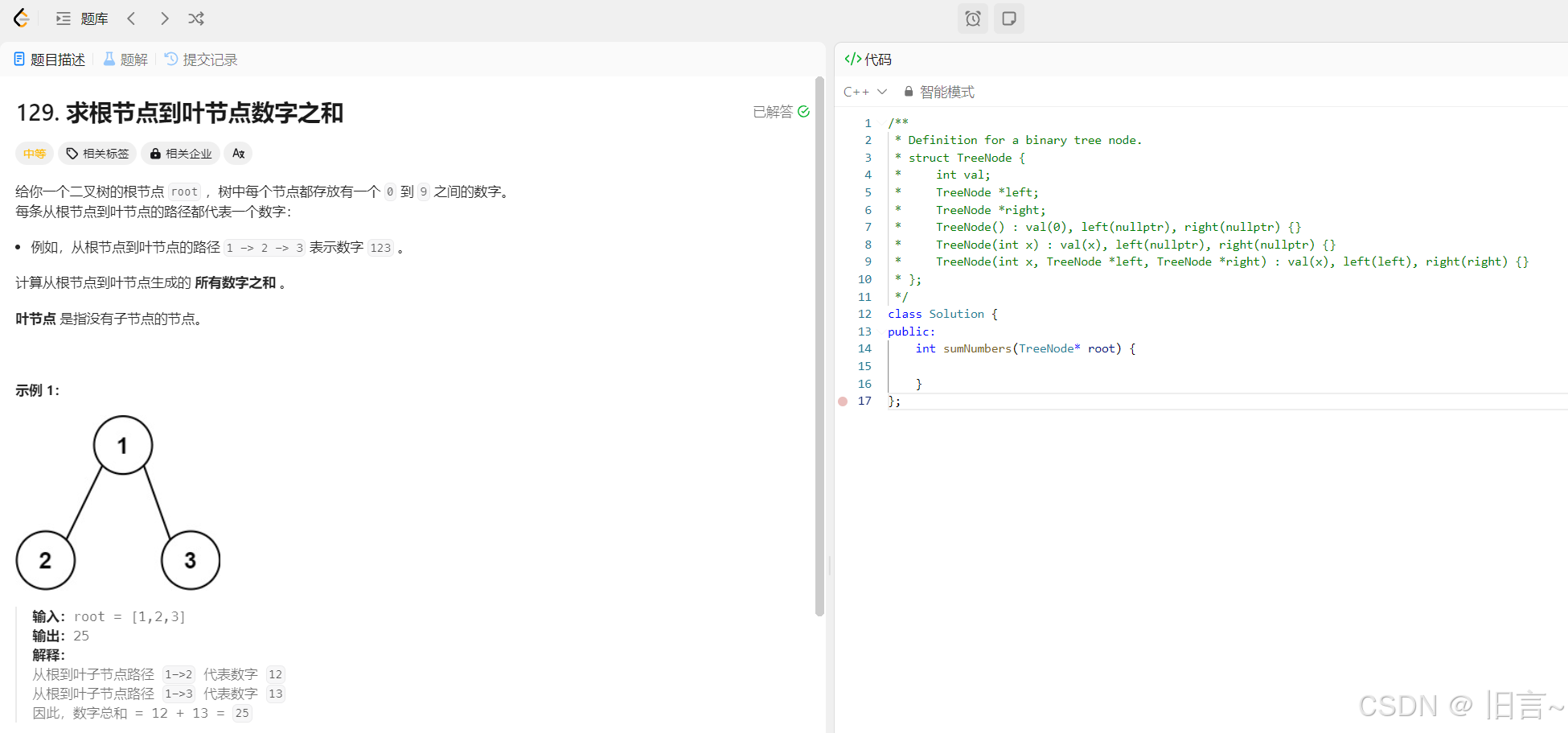Toggle the translation language icon
This screenshot has width=1568, height=733.
coord(238,154)
